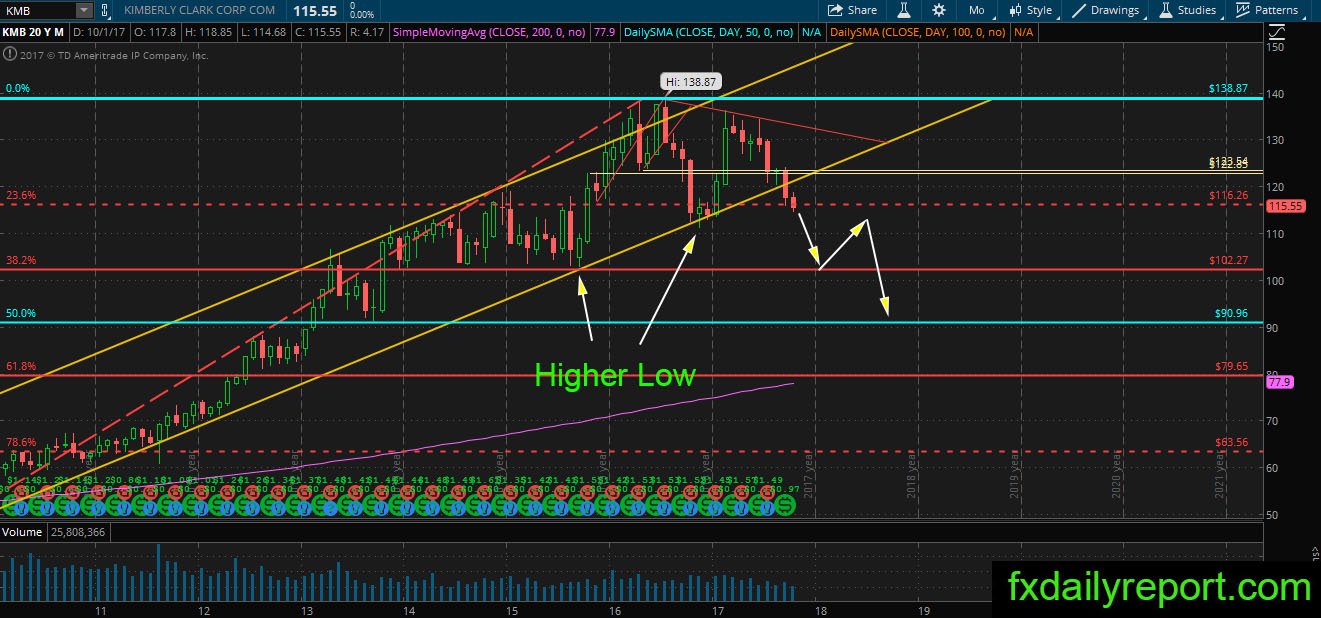This screenshot has height=618, width=1321.
Task: Click the 0.0% Fibonacci level label
Action: coord(16,88)
